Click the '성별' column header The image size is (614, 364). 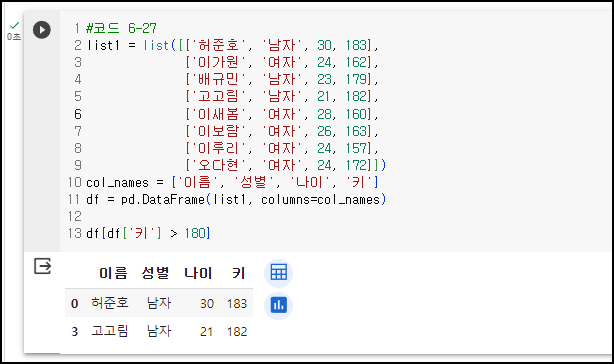tap(155, 273)
